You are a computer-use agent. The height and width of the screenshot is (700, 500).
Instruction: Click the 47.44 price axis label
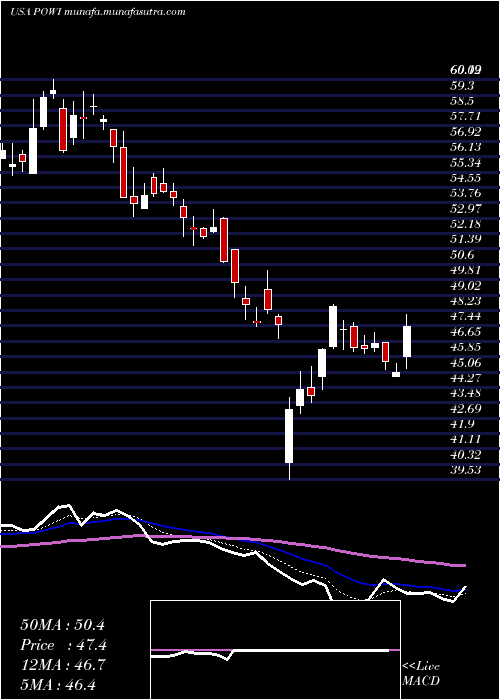(x=467, y=316)
